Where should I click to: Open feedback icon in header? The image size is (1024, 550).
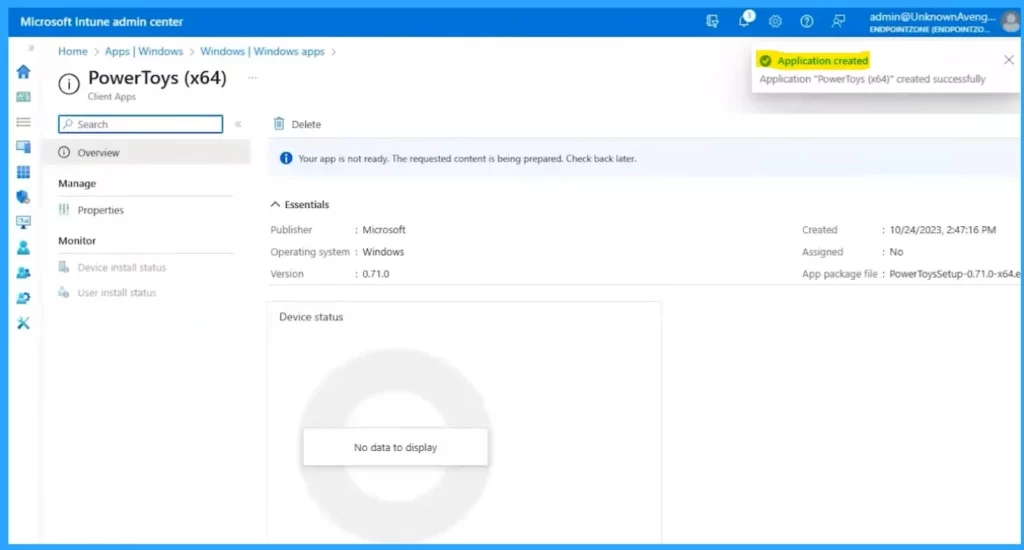pyautogui.click(x=838, y=21)
